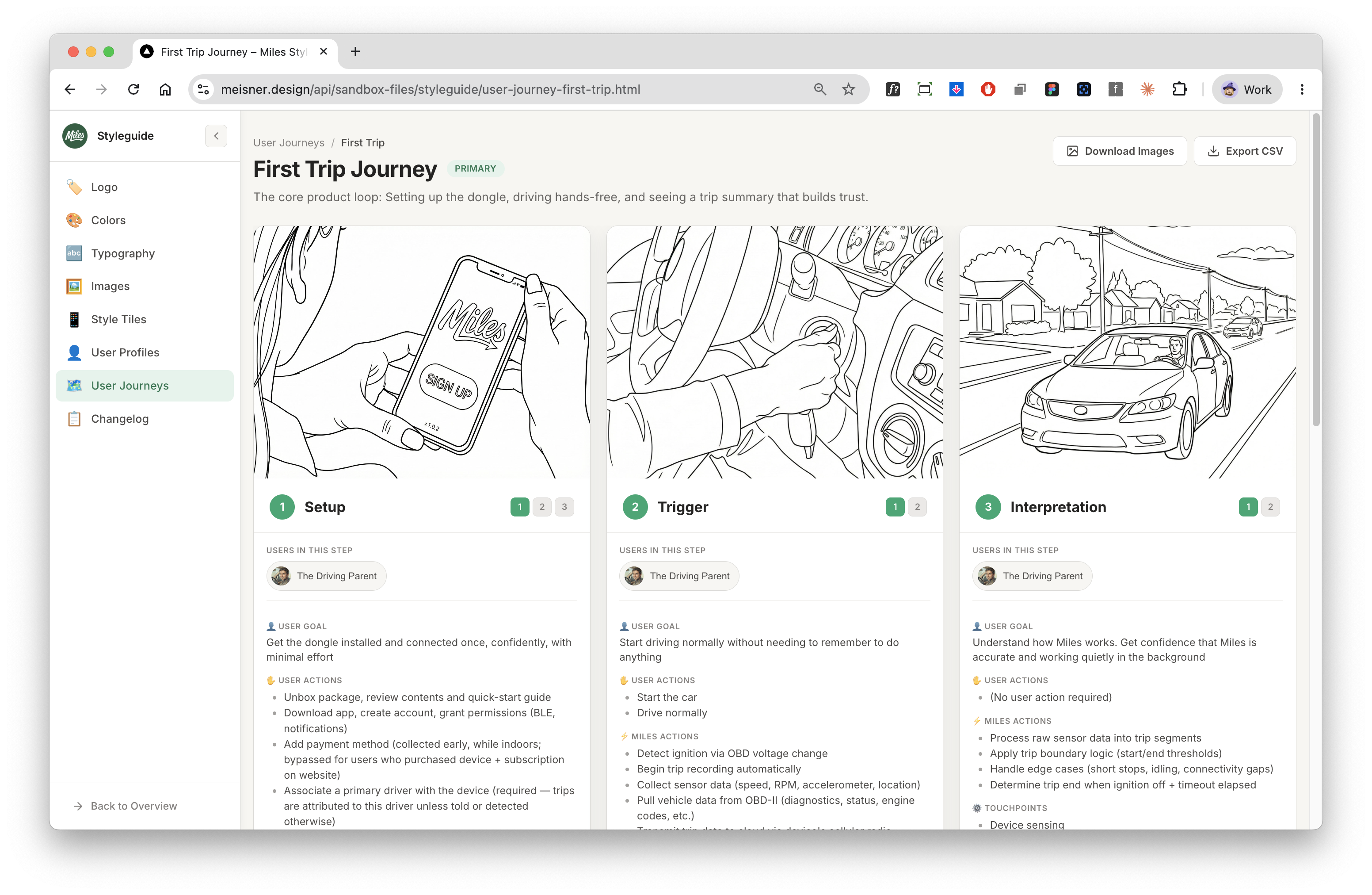Focus the address bar URL field
The width and height of the screenshot is (1372, 895).
430,89
